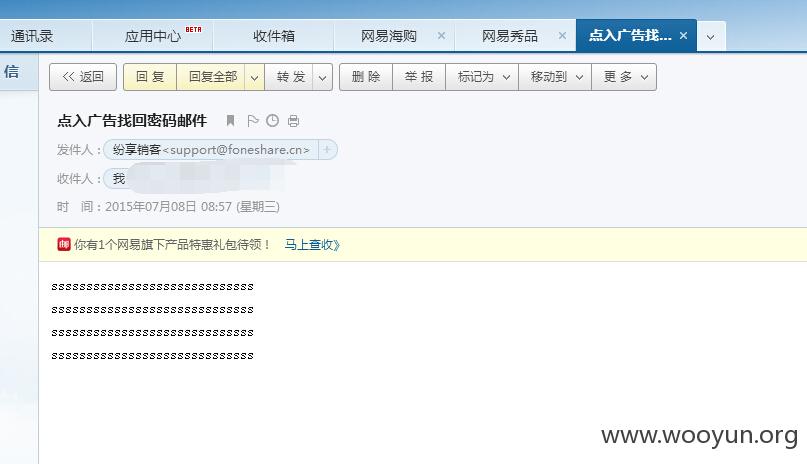Click the red gift icon in the promo bar
Image resolution: width=807 pixels, height=464 pixels.
click(64, 244)
